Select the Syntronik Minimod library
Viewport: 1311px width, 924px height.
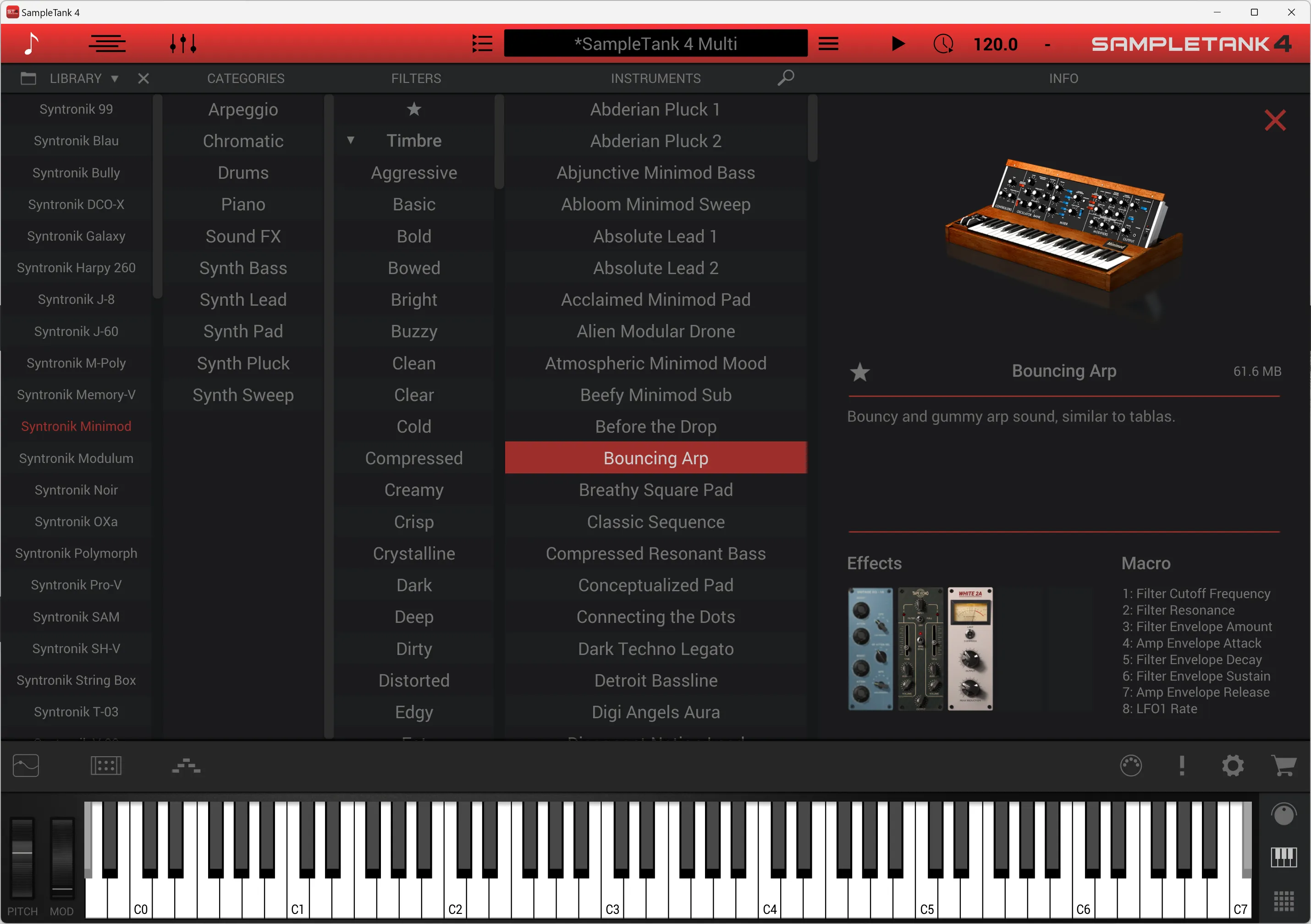[76, 426]
